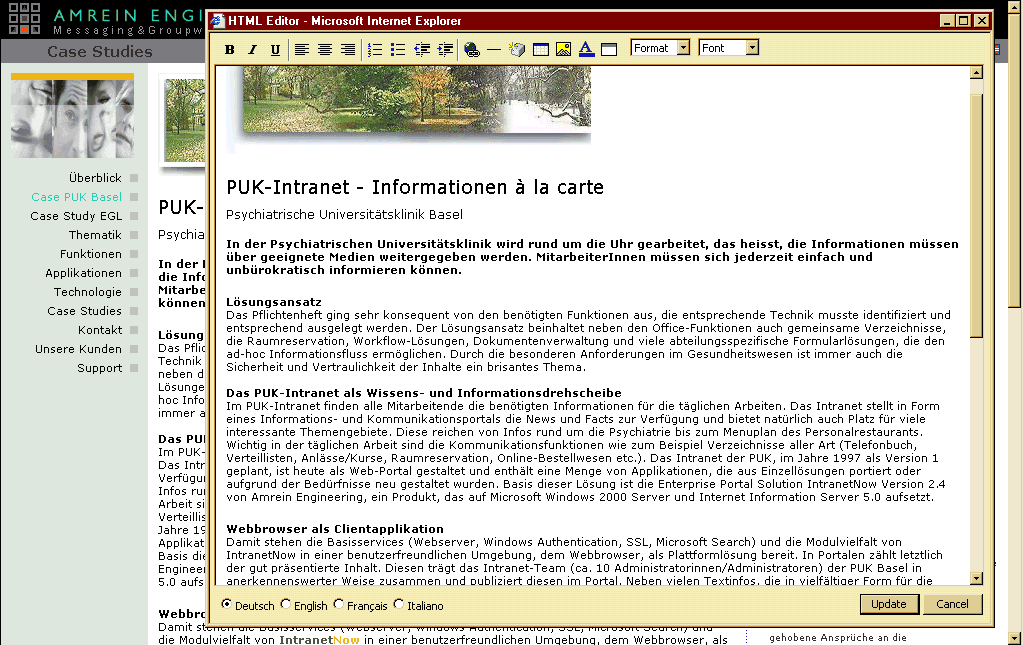Open Überblick in the sidebar menu
Screen dimensions: 1023x645
pos(95,178)
